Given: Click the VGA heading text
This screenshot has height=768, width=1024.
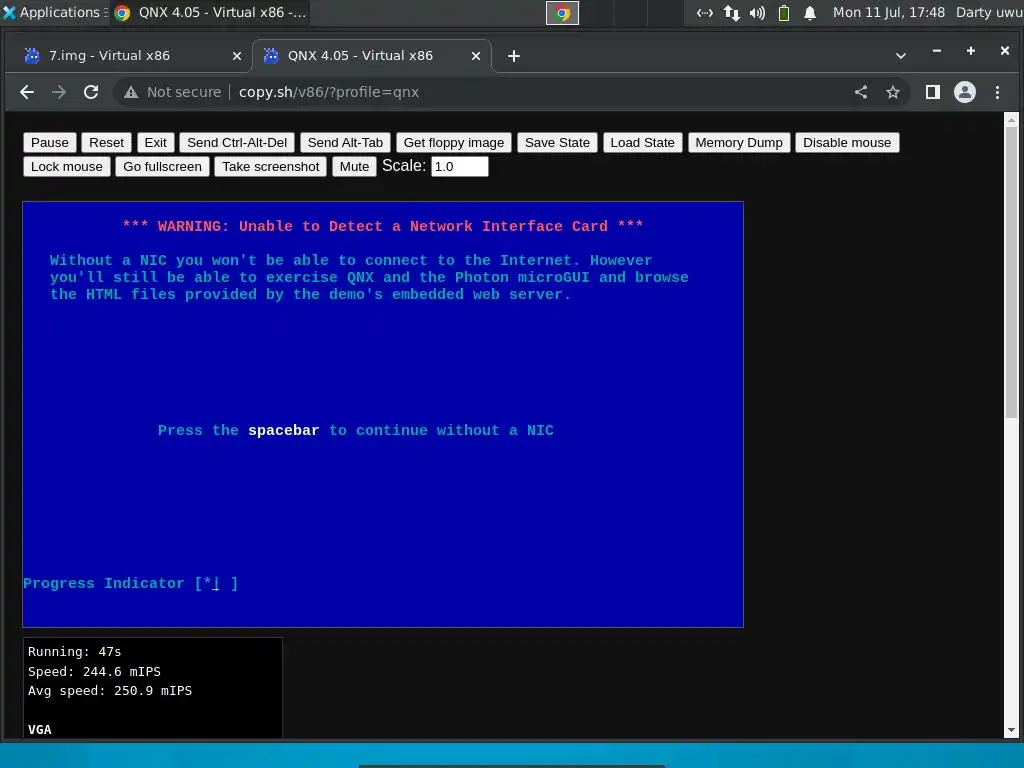Looking at the screenshot, I should coord(40,729).
